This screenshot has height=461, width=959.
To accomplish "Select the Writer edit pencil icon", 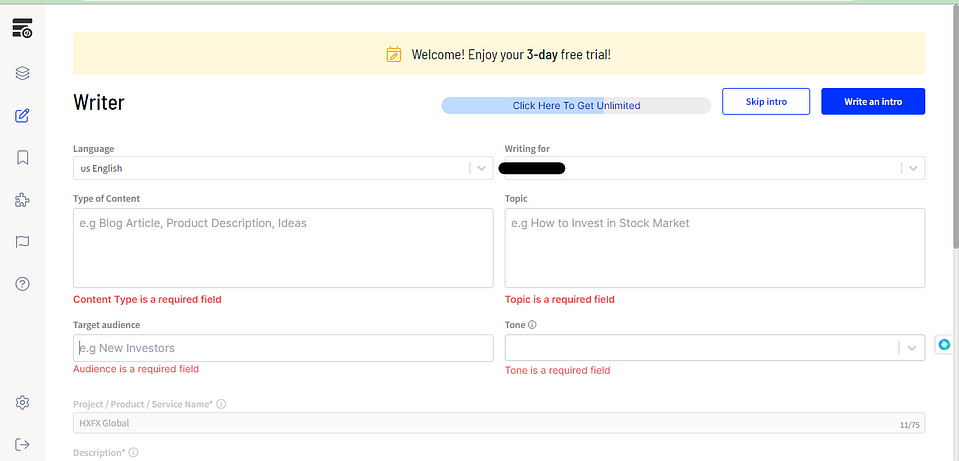I will click(22, 115).
